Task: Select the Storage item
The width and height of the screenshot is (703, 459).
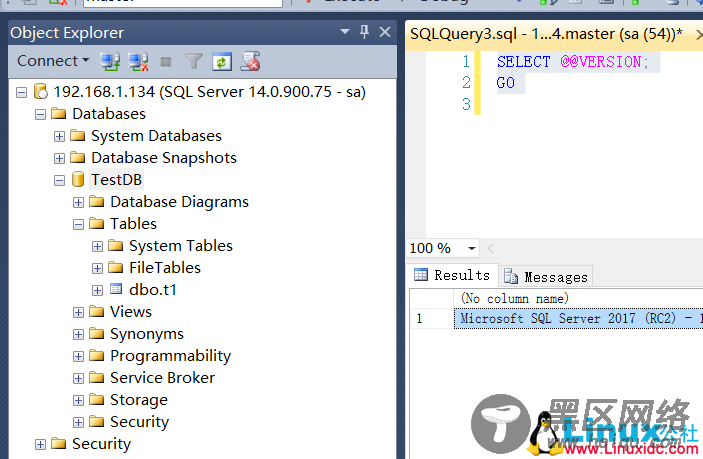Action: pos(139,400)
